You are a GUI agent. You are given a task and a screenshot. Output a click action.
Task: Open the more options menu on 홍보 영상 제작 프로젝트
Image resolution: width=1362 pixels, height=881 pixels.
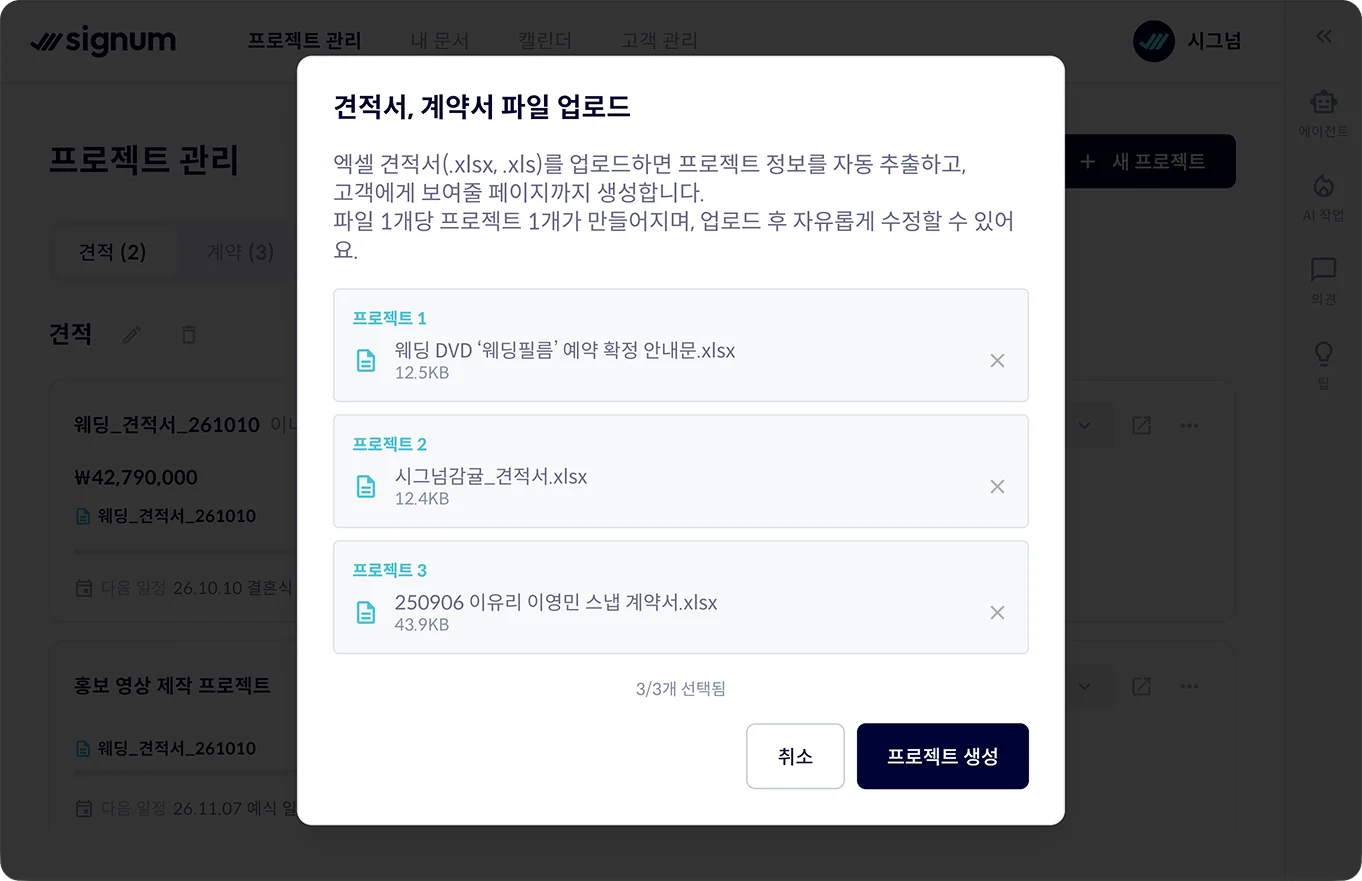[x=1189, y=686]
